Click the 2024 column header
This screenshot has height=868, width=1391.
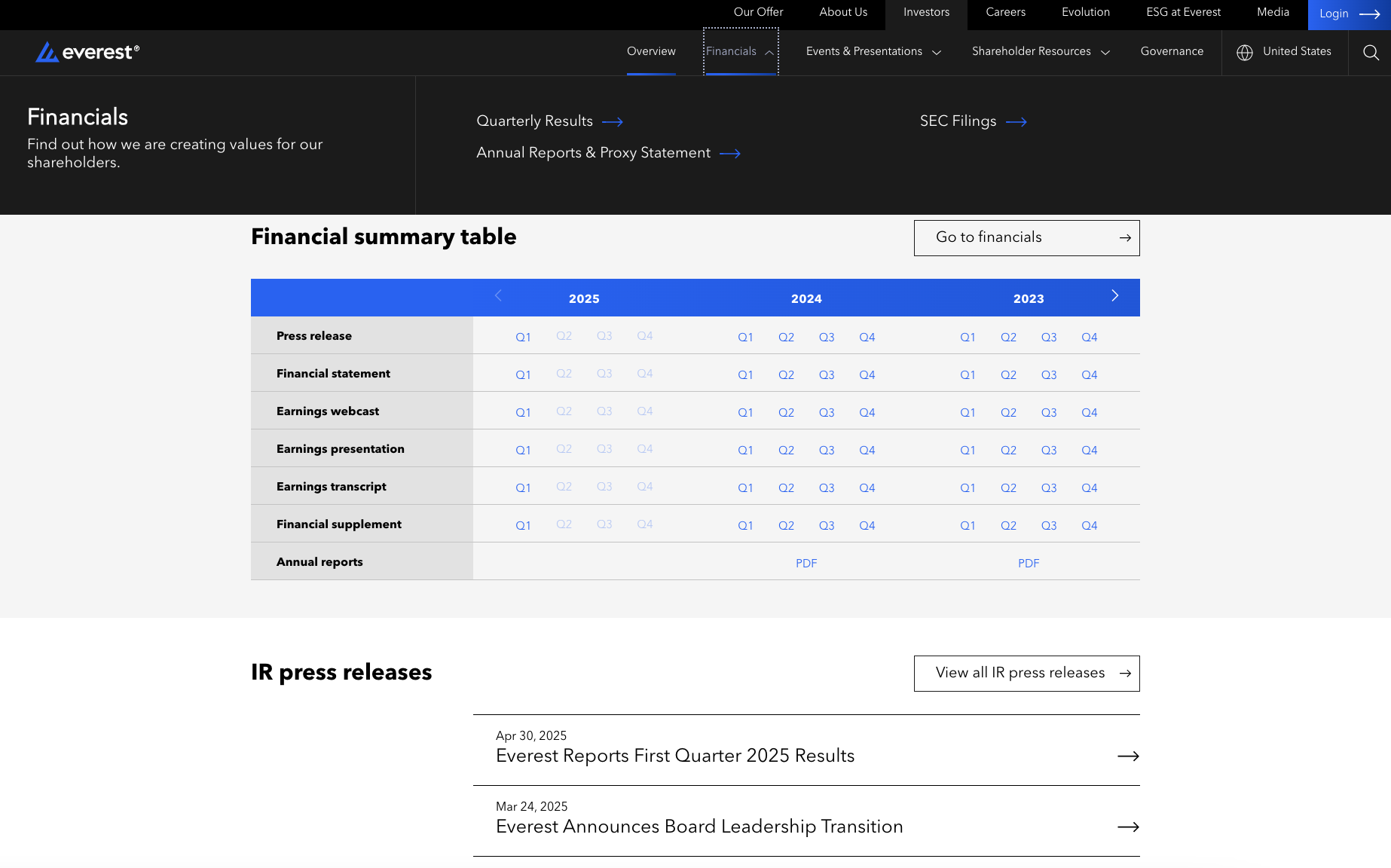tap(806, 299)
